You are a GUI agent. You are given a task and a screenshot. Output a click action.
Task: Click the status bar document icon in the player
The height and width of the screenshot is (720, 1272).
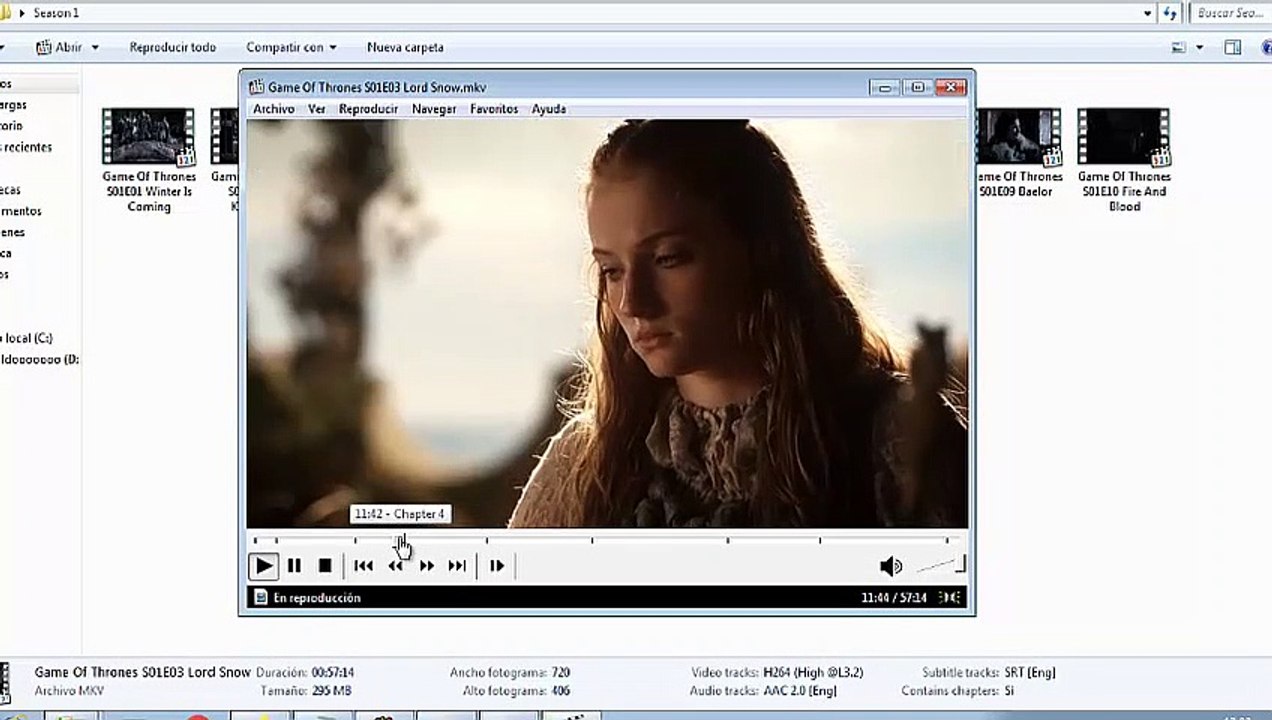pyautogui.click(x=260, y=598)
